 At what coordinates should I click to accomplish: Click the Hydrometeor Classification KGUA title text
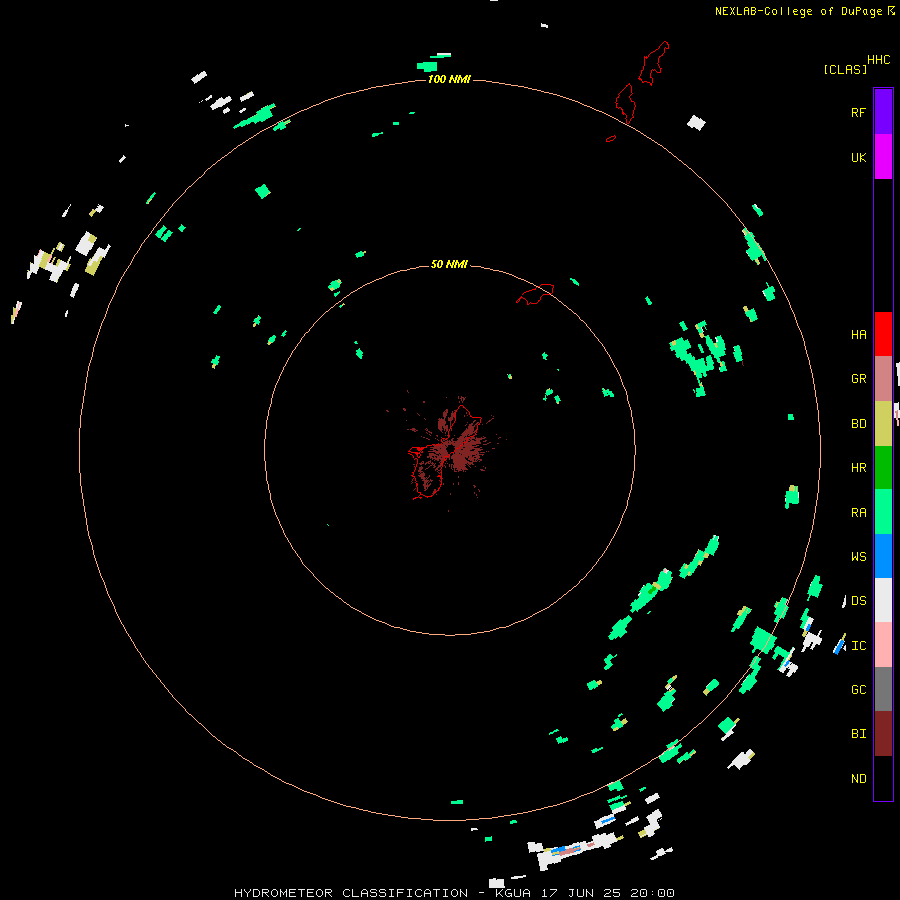[454, 893]
